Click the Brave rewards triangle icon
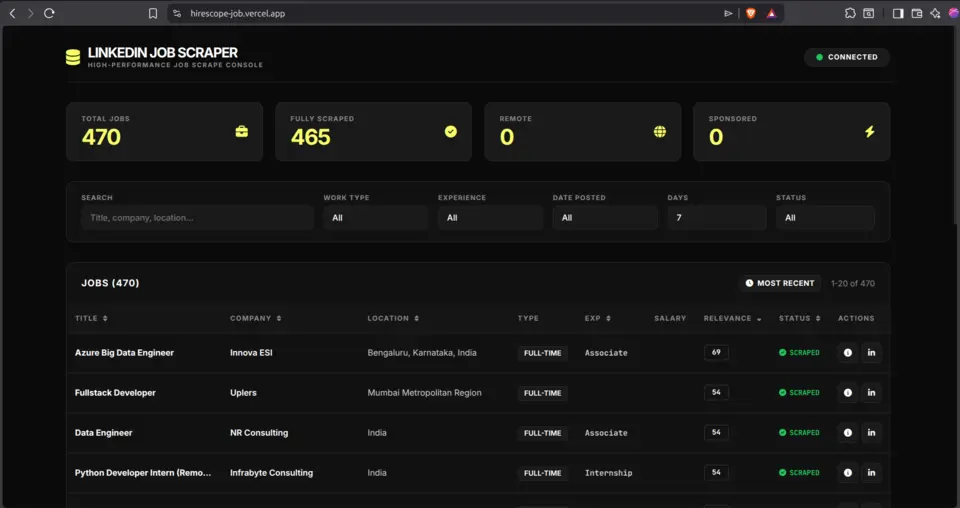Image resolution: width=960 pixels, height=508 pixels. pyautogui.click(x=771, y=13)
